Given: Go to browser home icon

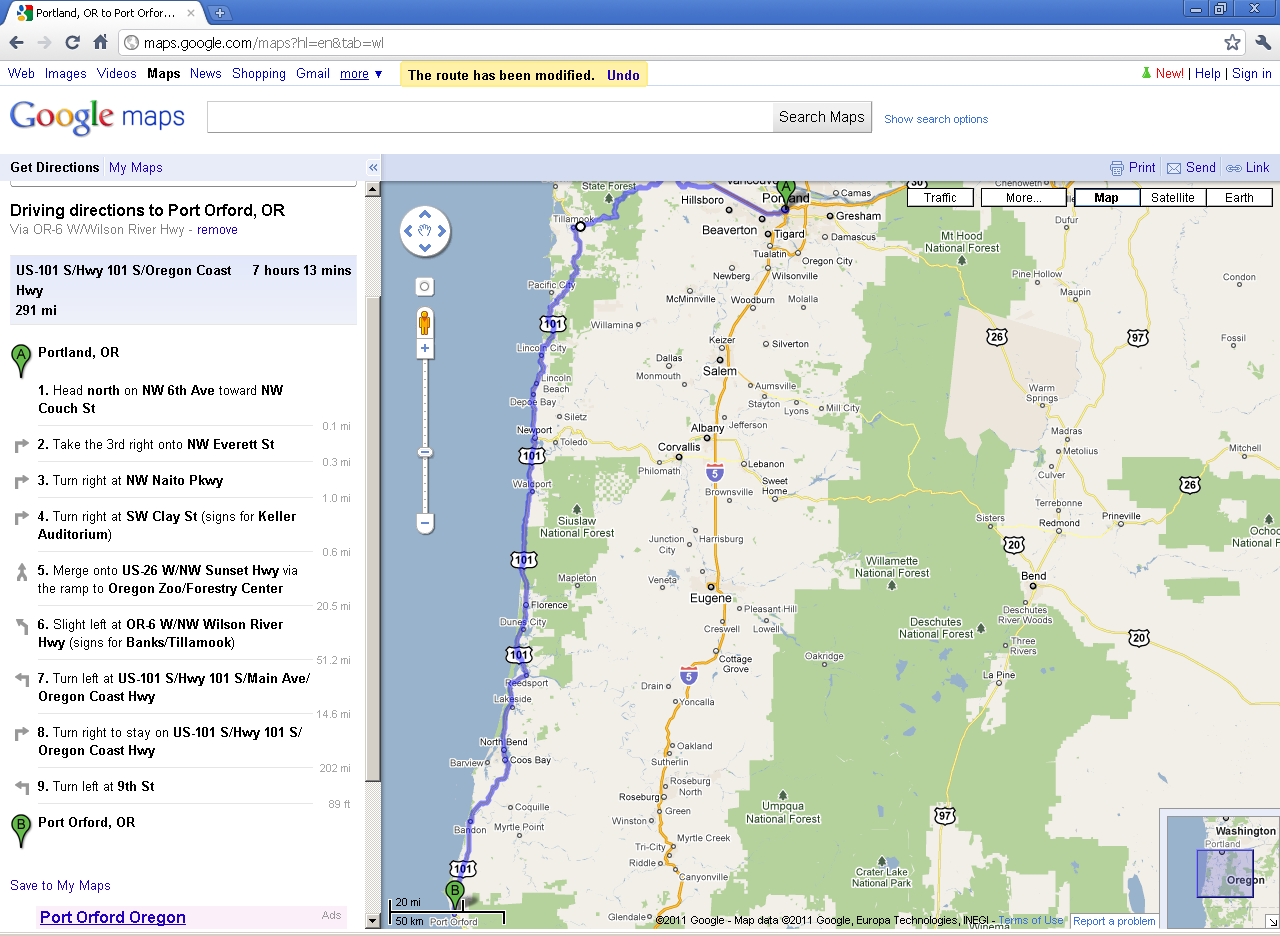Looking at the screenshot, I should pyautogui.click(x=100, y=42).
